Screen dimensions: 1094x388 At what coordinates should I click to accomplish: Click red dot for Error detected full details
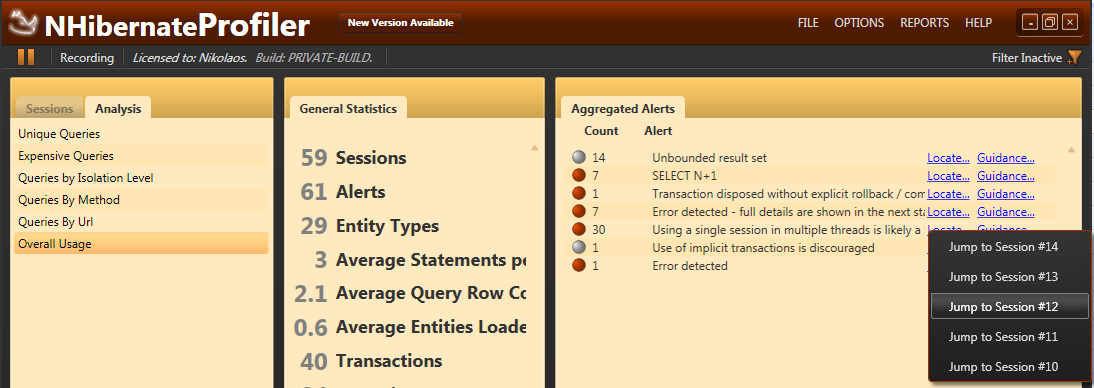click(578, 211)
